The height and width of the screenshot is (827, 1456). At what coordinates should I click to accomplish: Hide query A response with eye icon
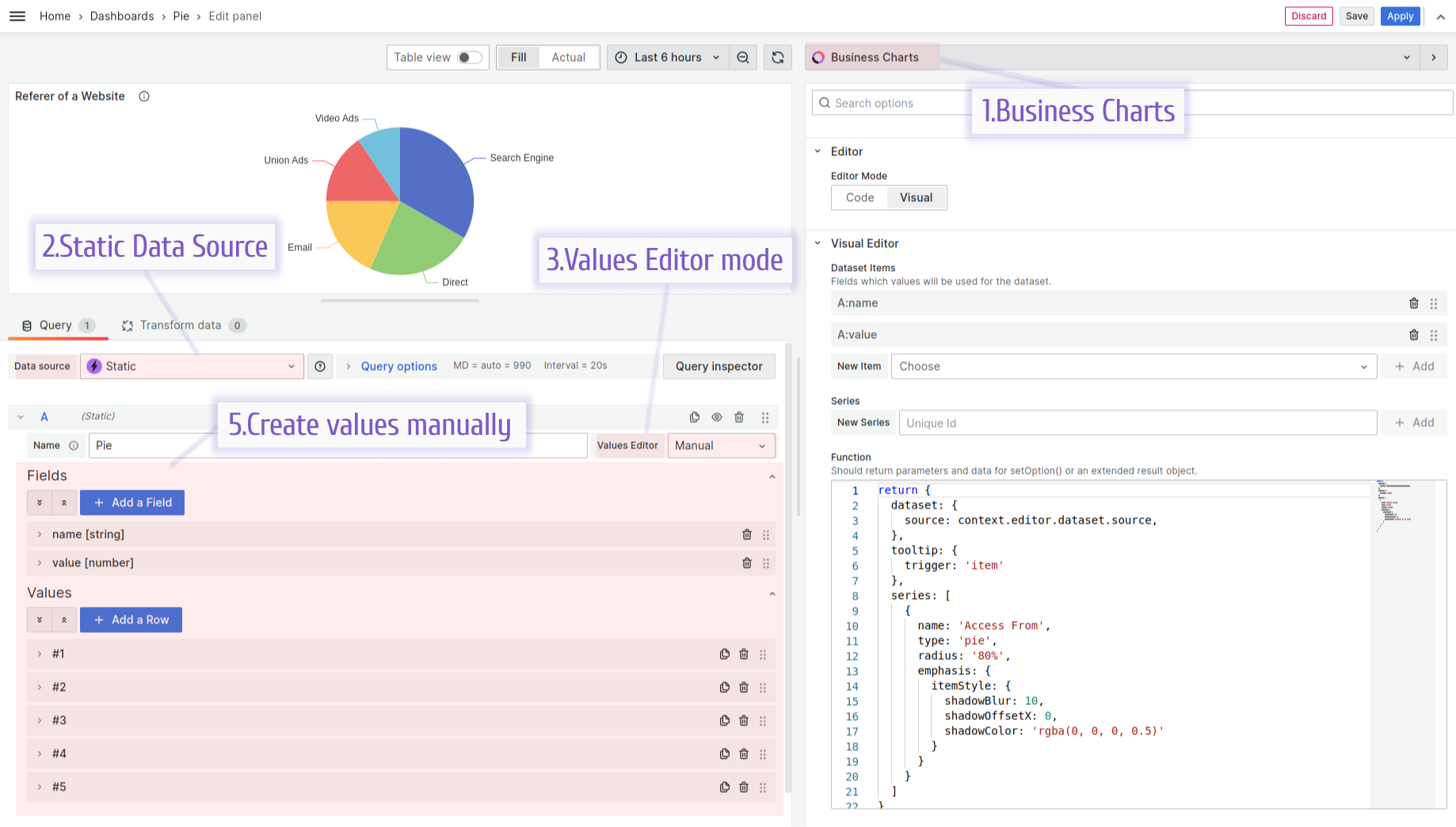716,417
